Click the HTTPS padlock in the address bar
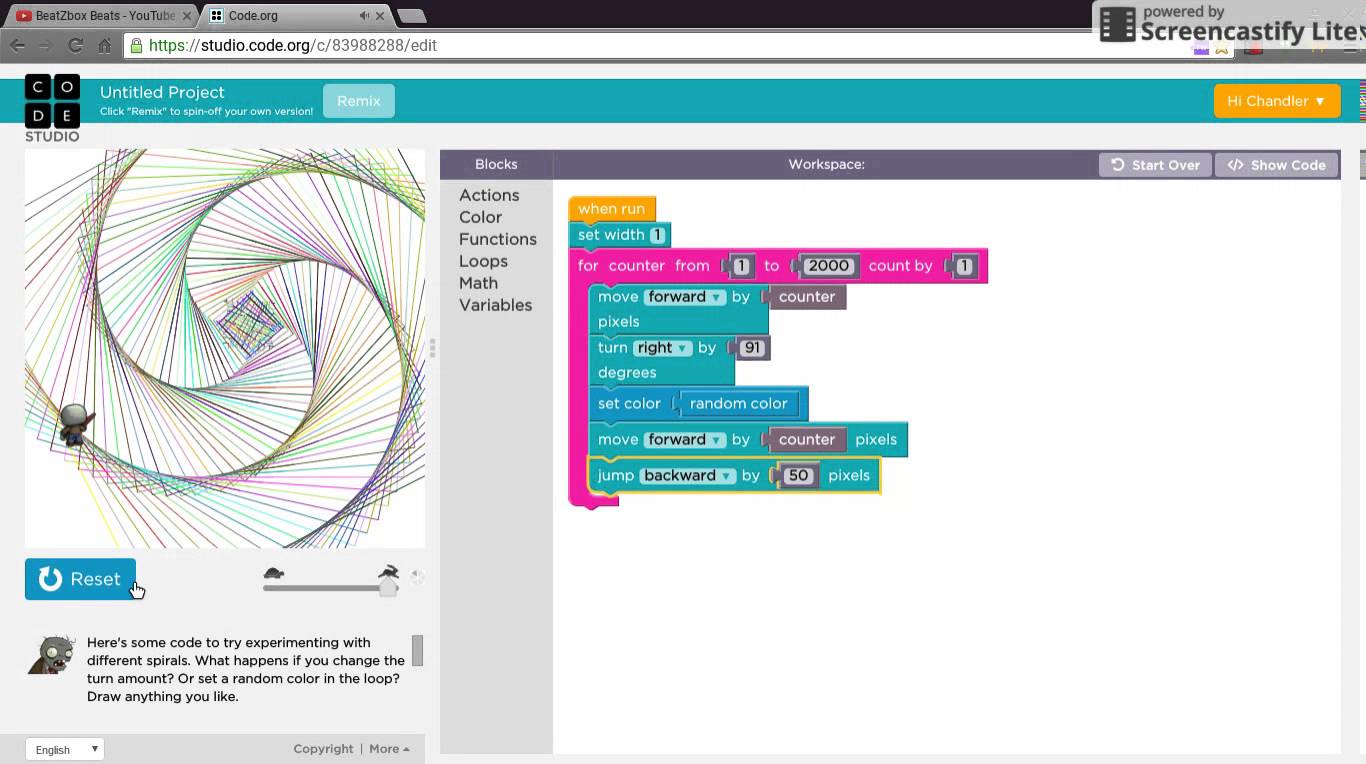The width and height of the screenshot is (1366, 764). (x=137, y=44)
